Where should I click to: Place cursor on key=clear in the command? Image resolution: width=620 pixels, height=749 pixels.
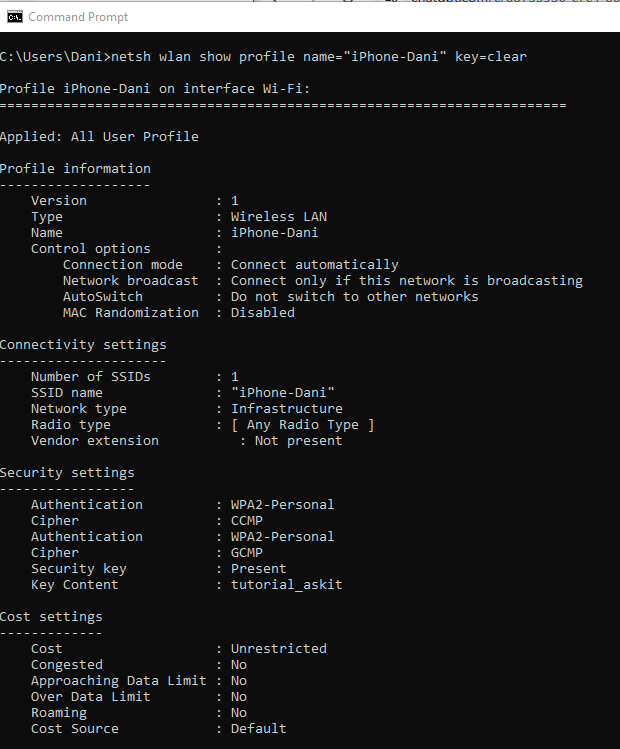click(491, 57)
